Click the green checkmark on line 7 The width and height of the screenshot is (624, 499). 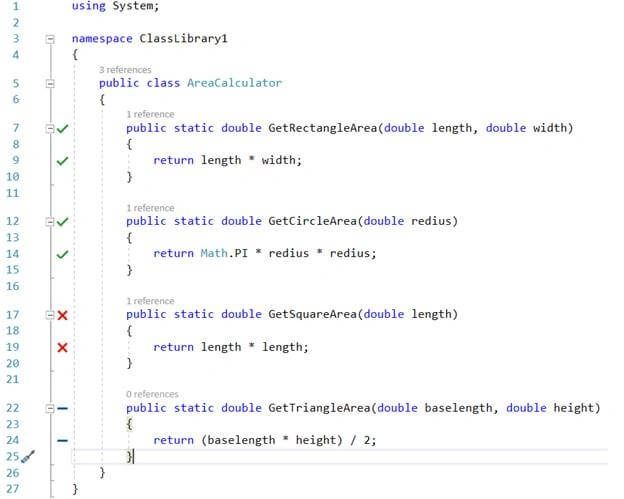(x=62, y=129)
